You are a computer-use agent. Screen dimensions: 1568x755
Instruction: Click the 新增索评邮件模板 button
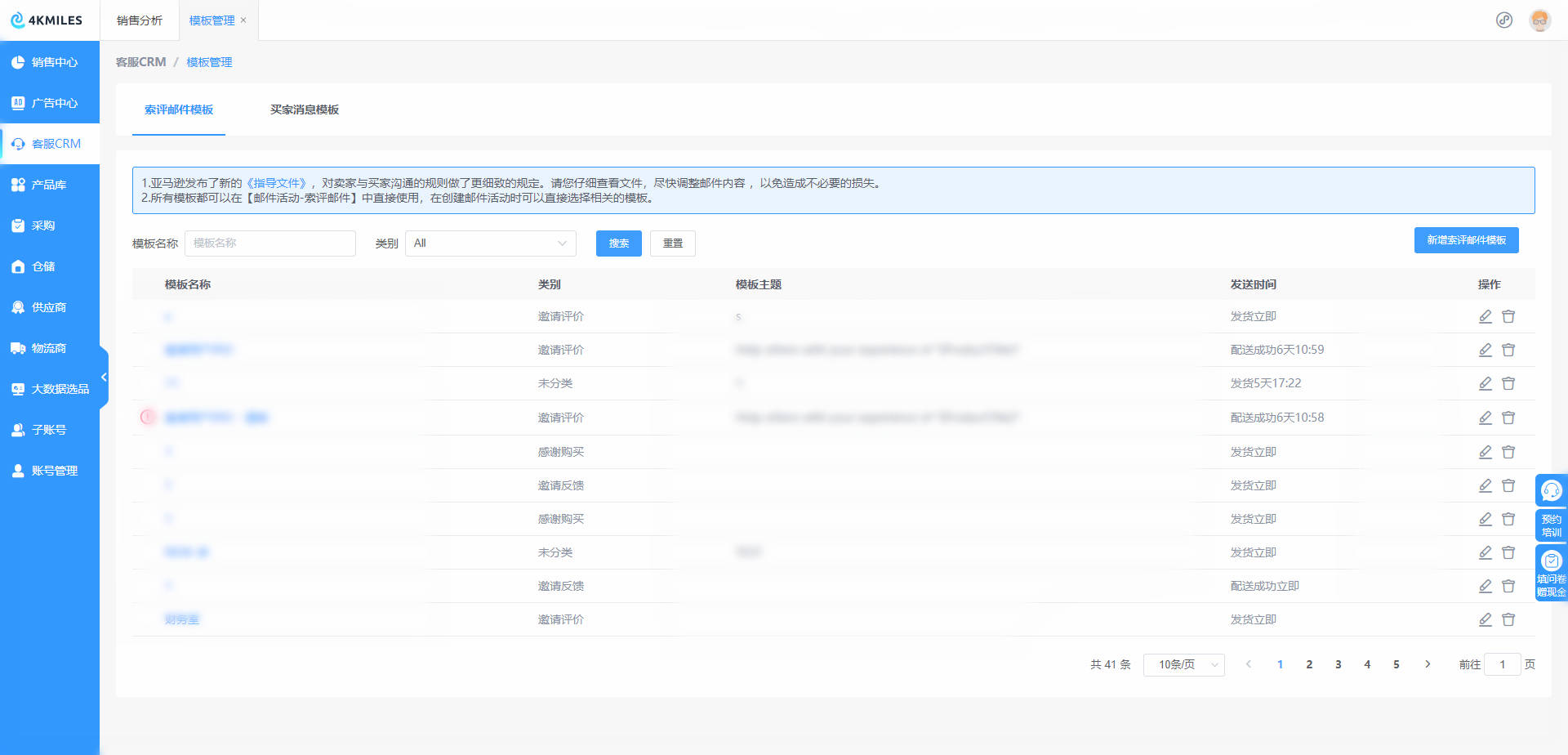[x=1466, y=239]
